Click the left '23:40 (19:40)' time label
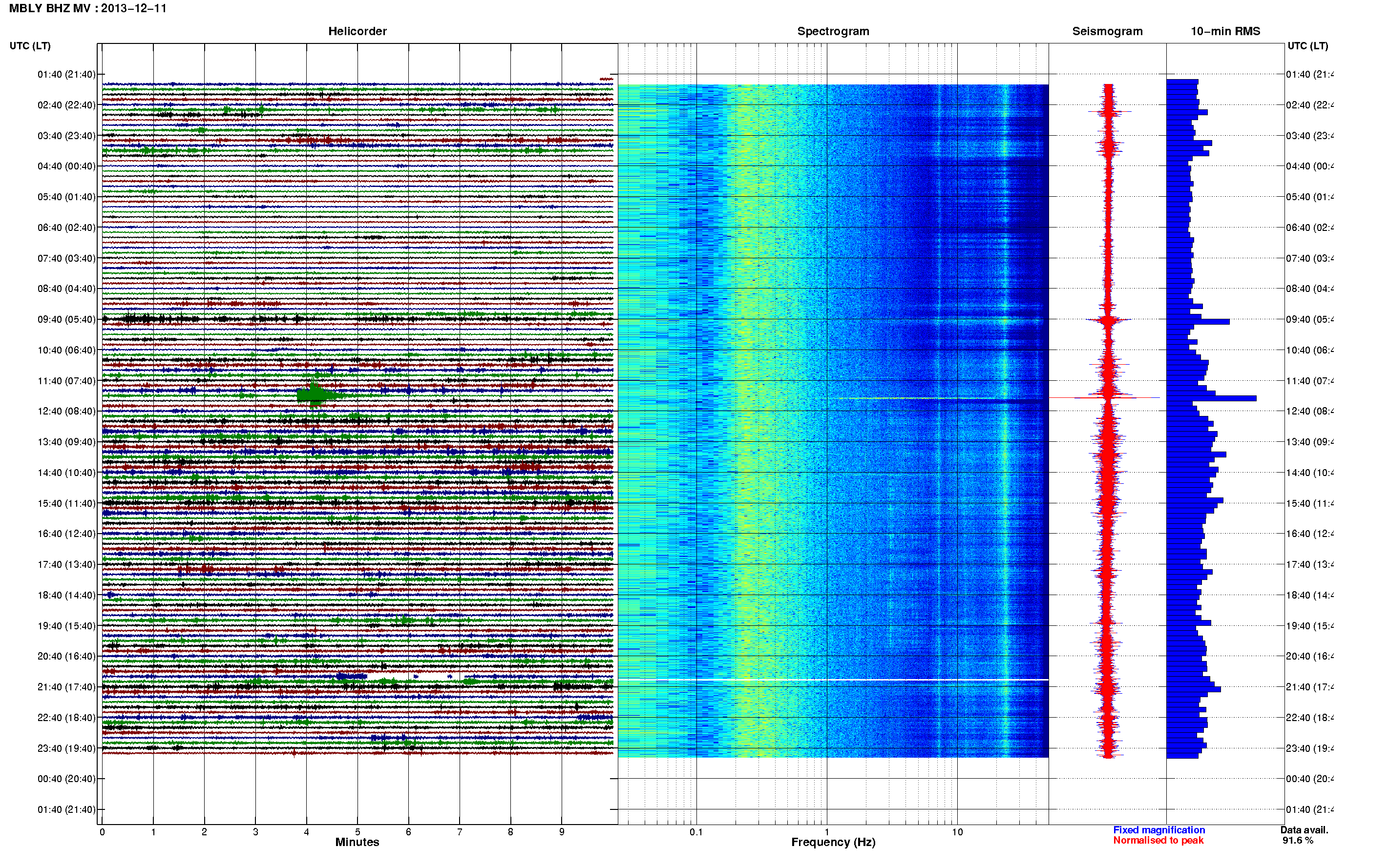The height and width of the screenshot is (868, 1389). click(66, 748)
